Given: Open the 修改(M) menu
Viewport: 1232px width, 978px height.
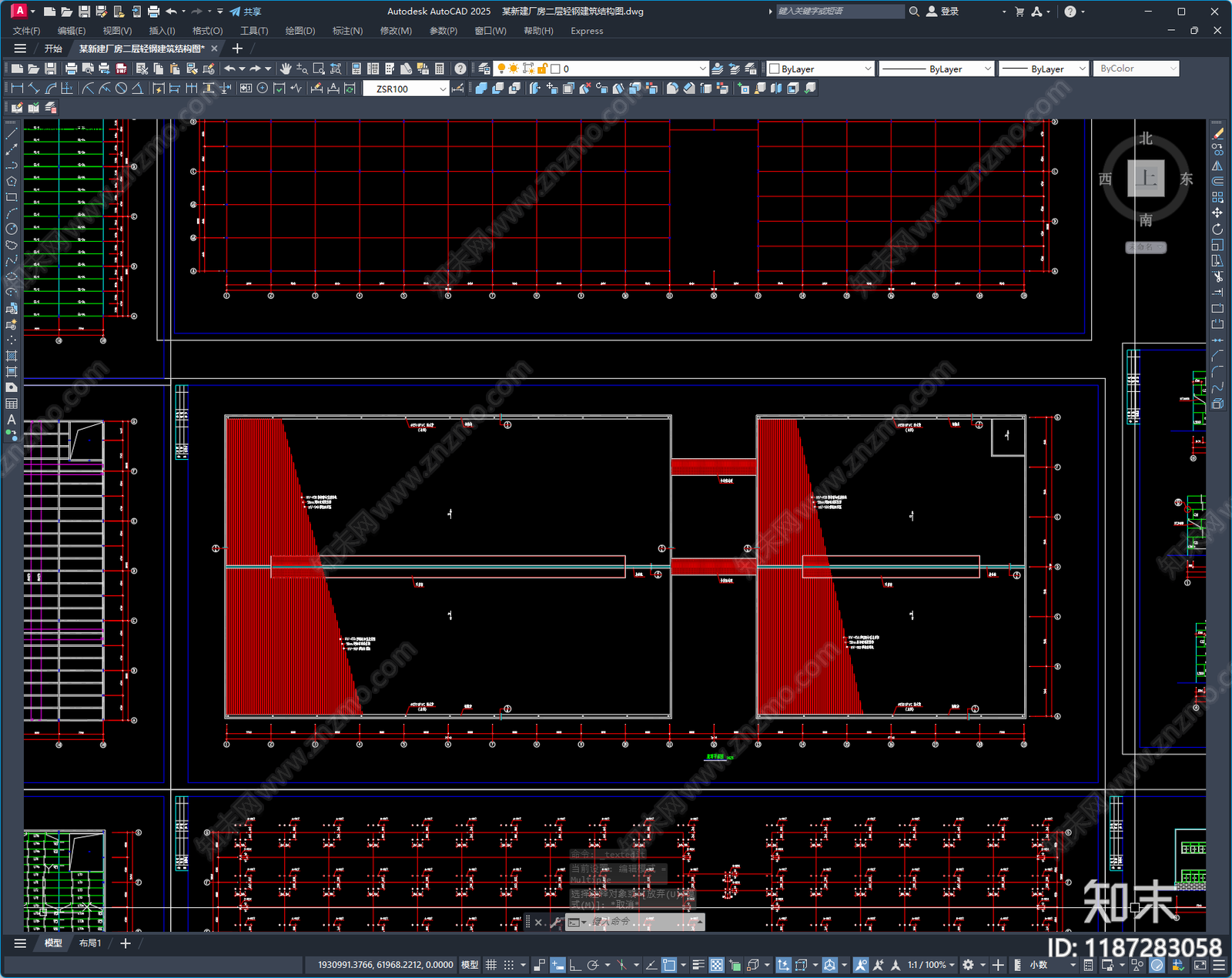Looking at the screenshot, I should click(396, 31).
